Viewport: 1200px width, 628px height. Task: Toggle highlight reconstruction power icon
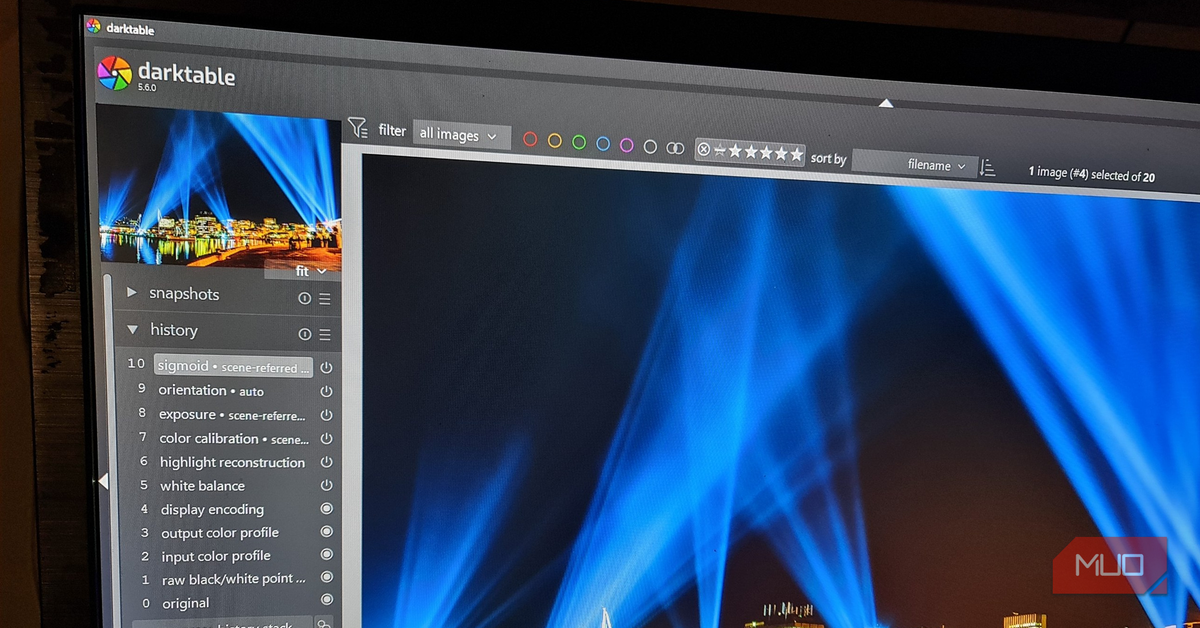tap(326, 462)
